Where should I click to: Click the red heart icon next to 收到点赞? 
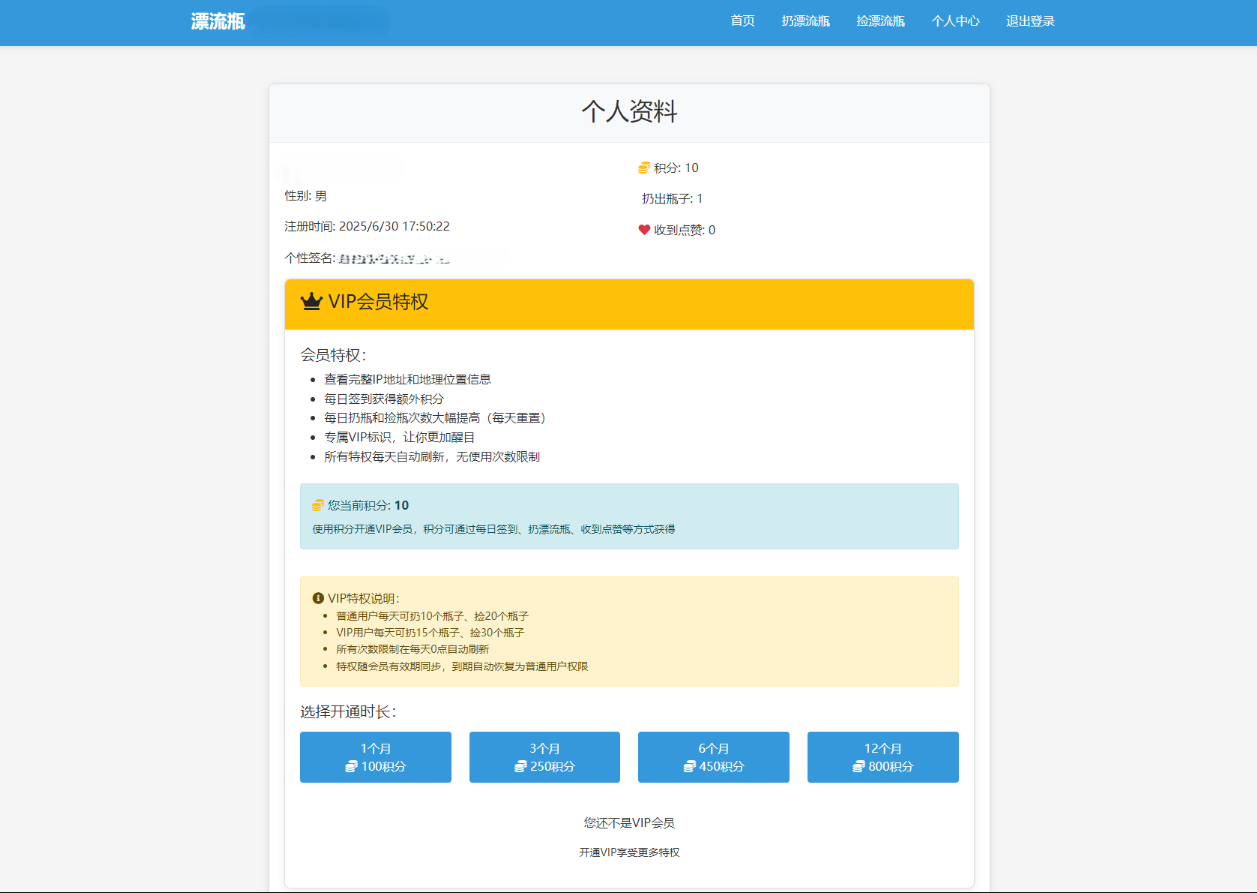[644, 230]
